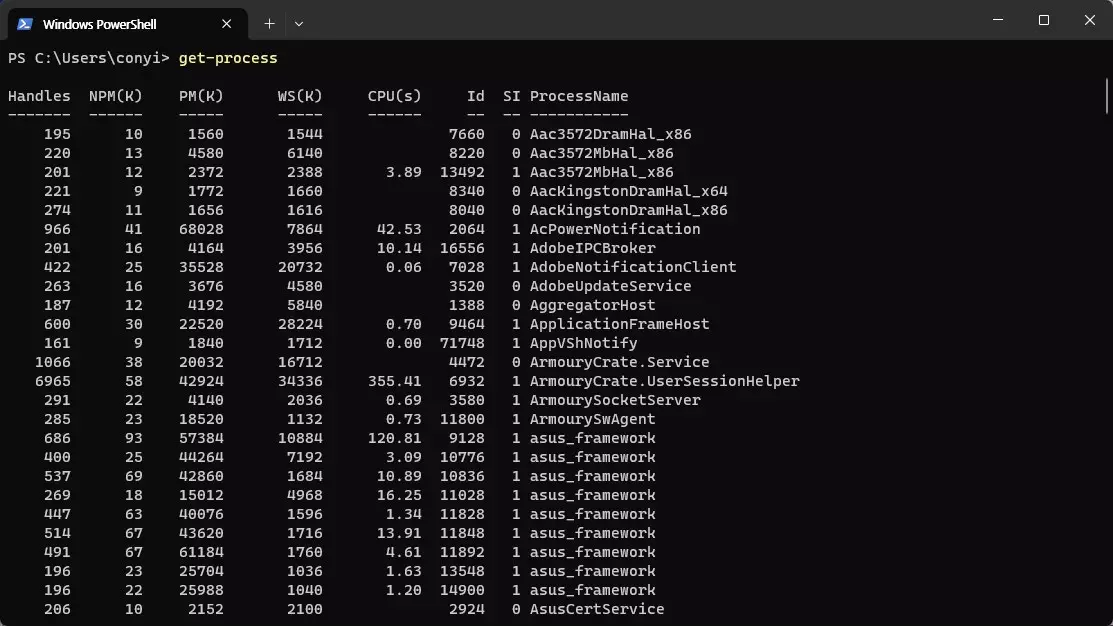The height and width of the screenshot is (626, 1113).
Task: Click the PS C:\Users\conyi> prompt
Action: click(89, 58)
